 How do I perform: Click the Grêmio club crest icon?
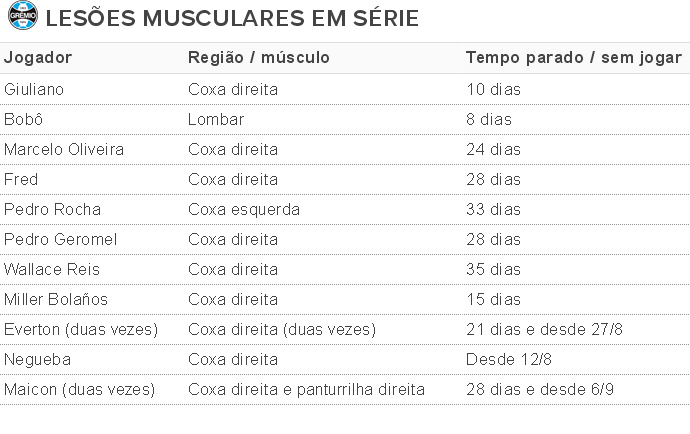(23, 15)
